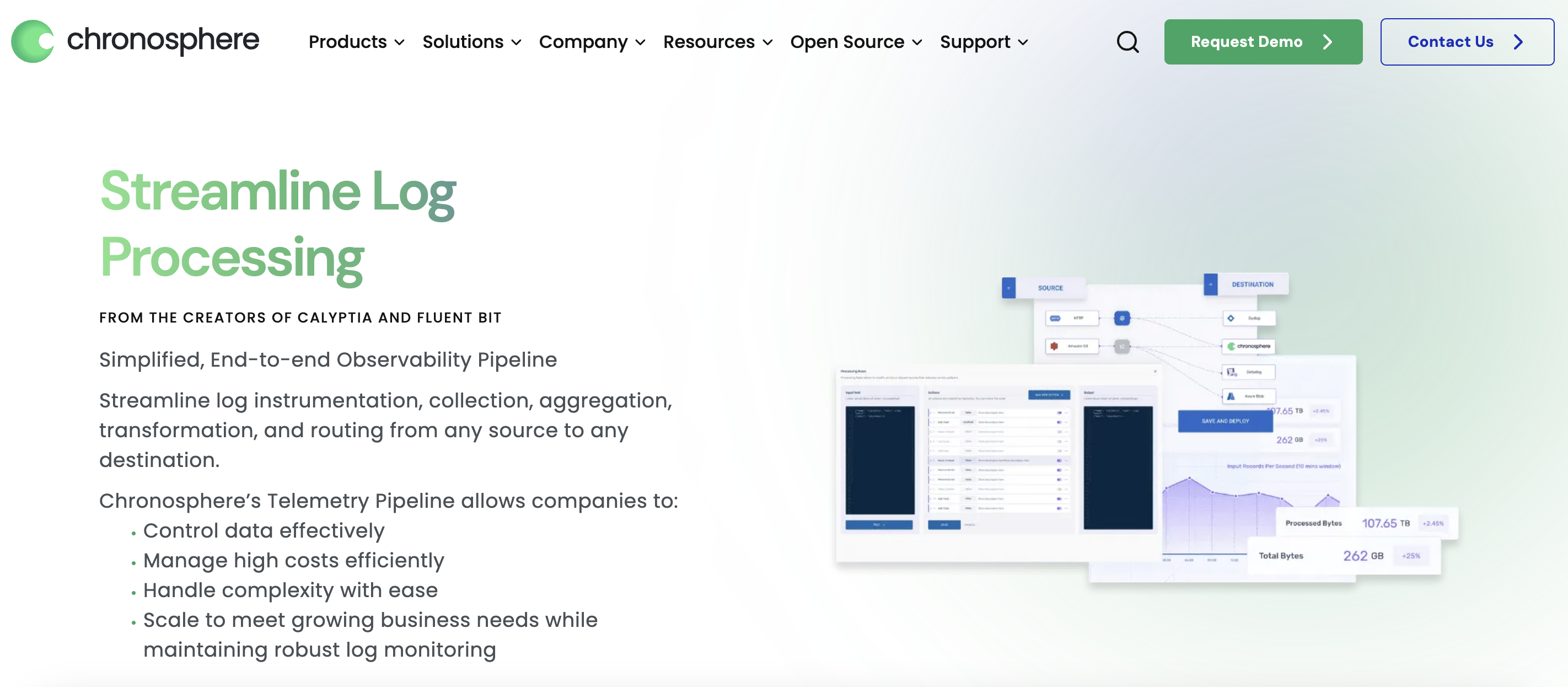Click the Amazon S3 source node icon
The image size is (1568, 687).
(1054, 346)
